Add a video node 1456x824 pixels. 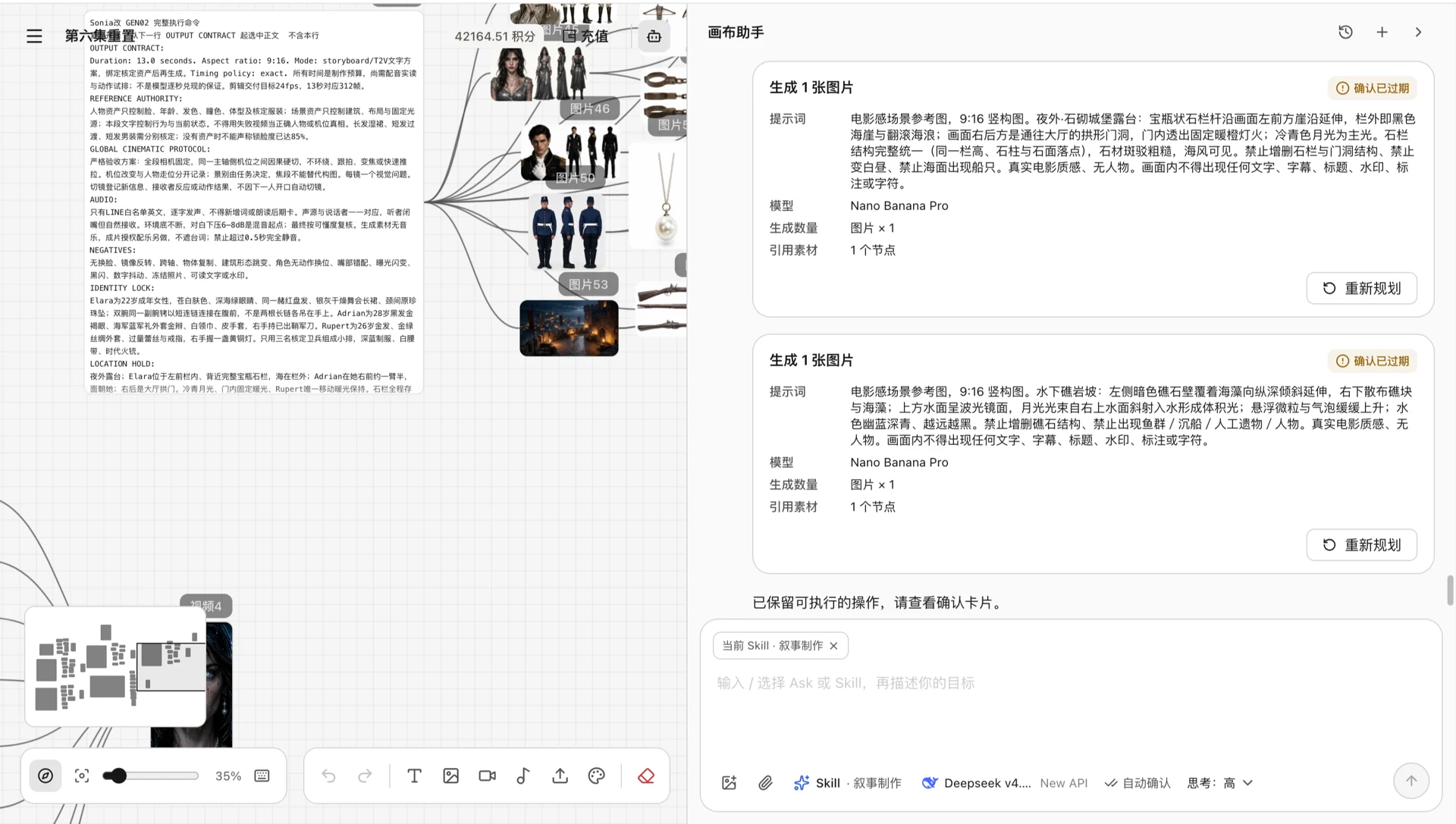pos(487,775)
